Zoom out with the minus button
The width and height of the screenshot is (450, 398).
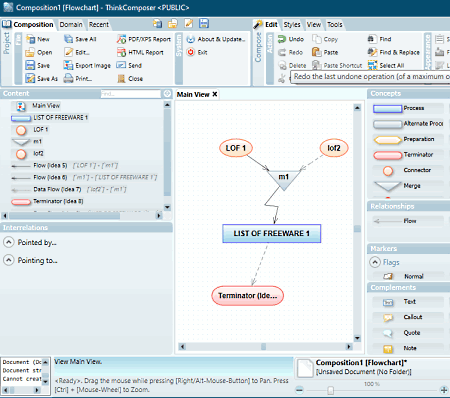[x=299, y=390]
